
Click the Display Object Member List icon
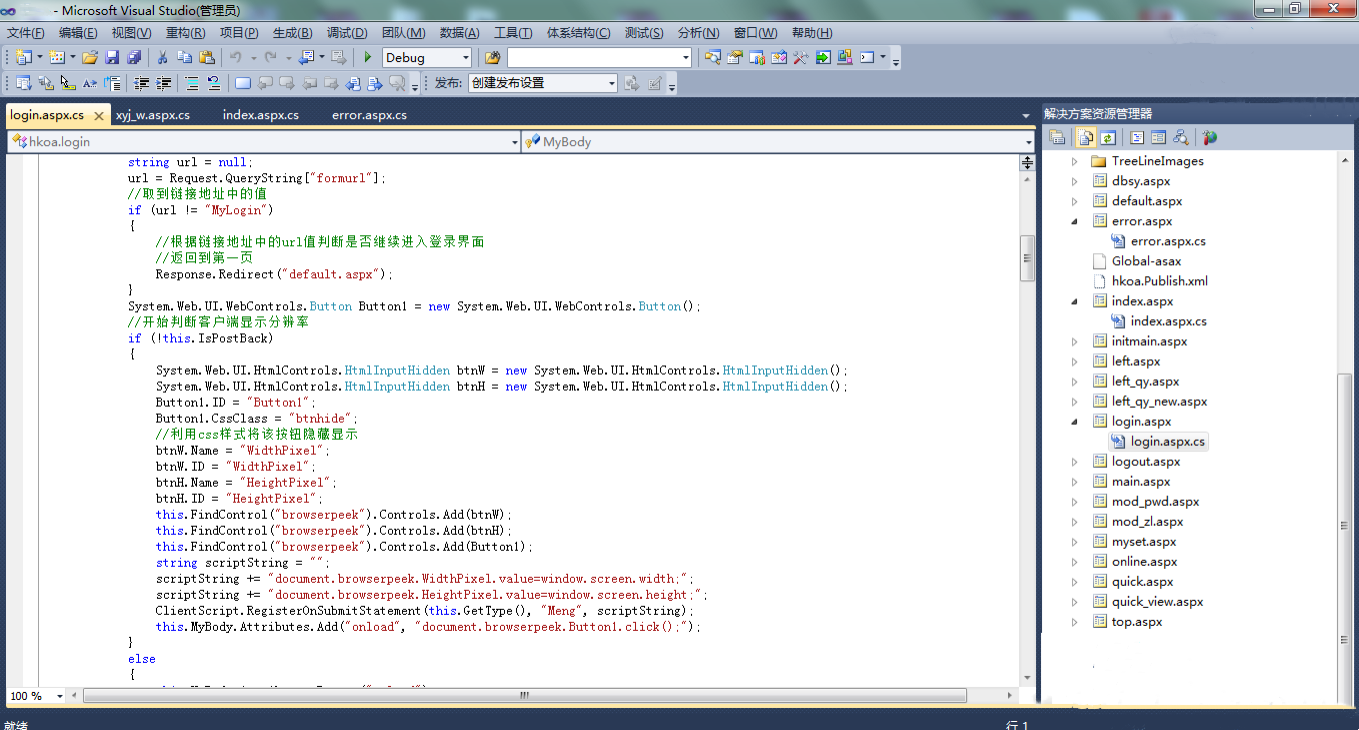pos(22,83)
